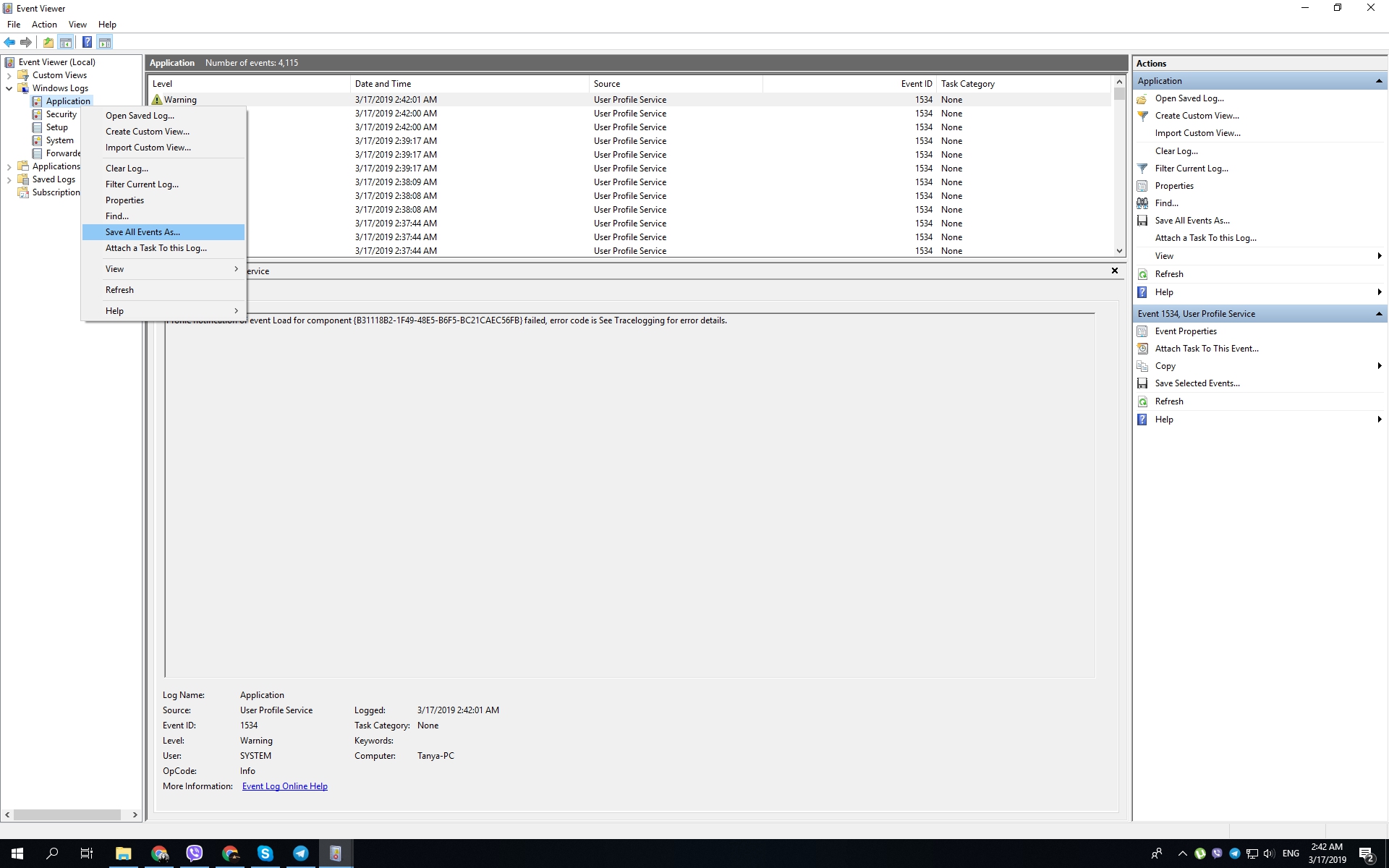Screen dimensions: 1389x868
Task: Click Attach Task To This Event action
Action: [1206, 349]
